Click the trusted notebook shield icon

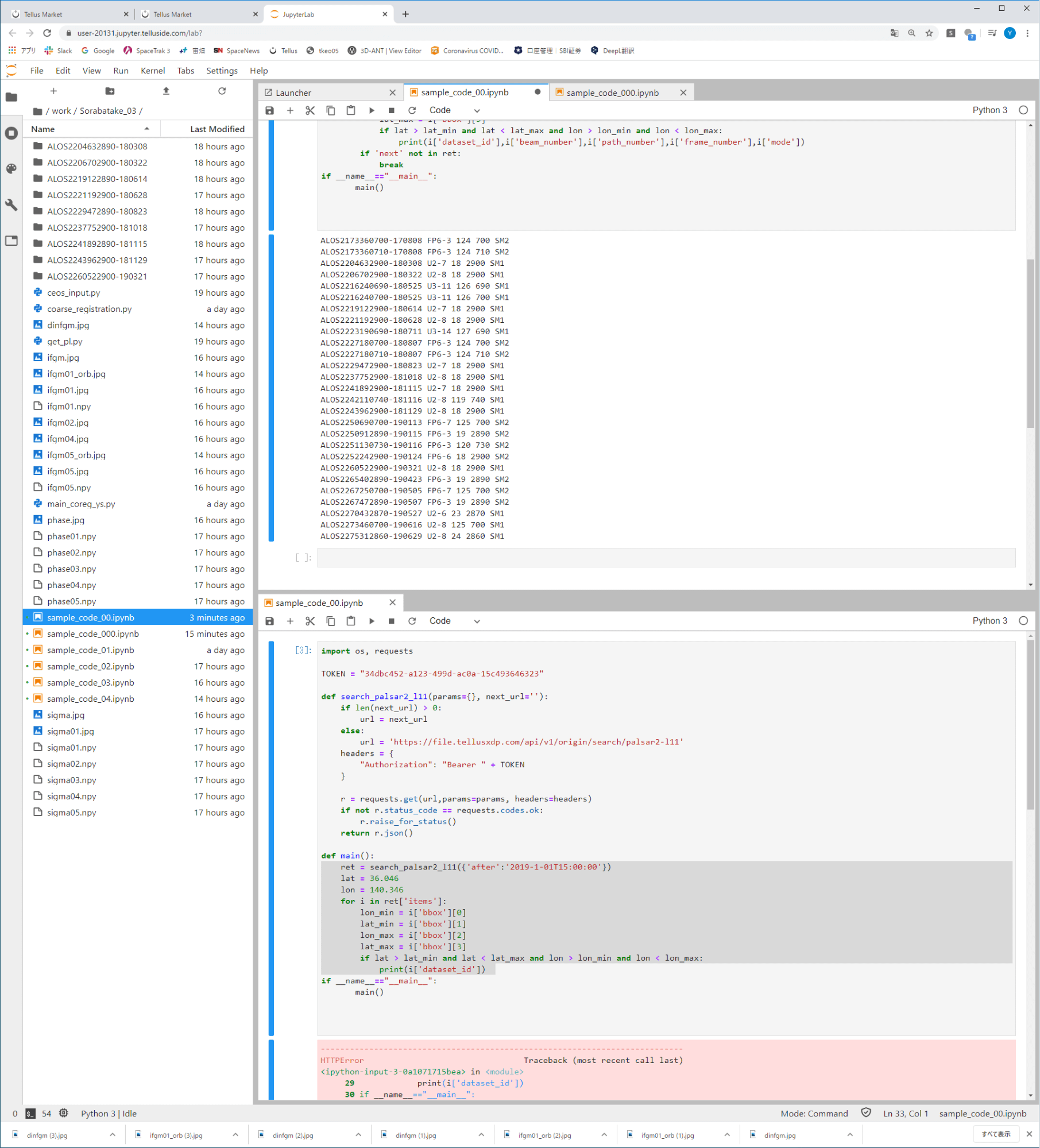coord(866,1114)
